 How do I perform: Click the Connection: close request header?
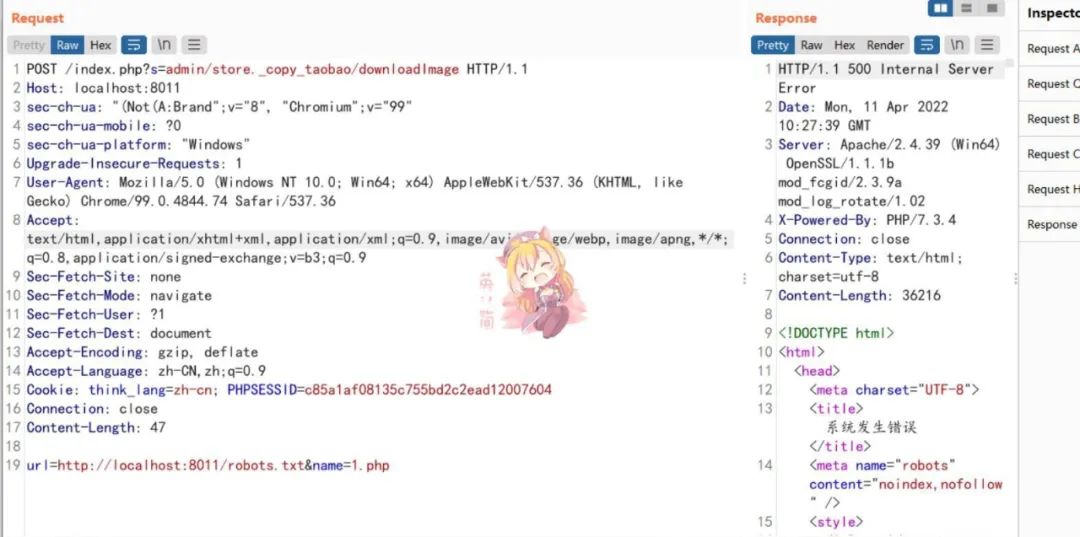[x=92, y=409]
